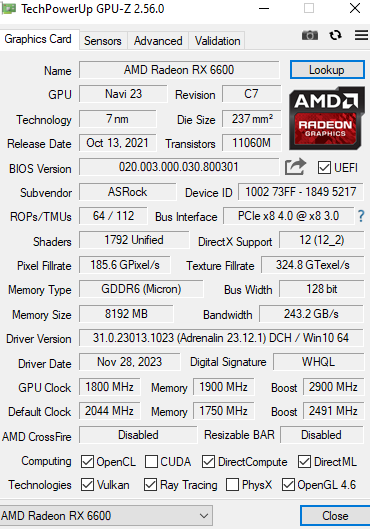Toggle the OpenCL checkbox
The height and width of the screenshot is (529, 370).
pyautogui.click(x=87, y=462)
